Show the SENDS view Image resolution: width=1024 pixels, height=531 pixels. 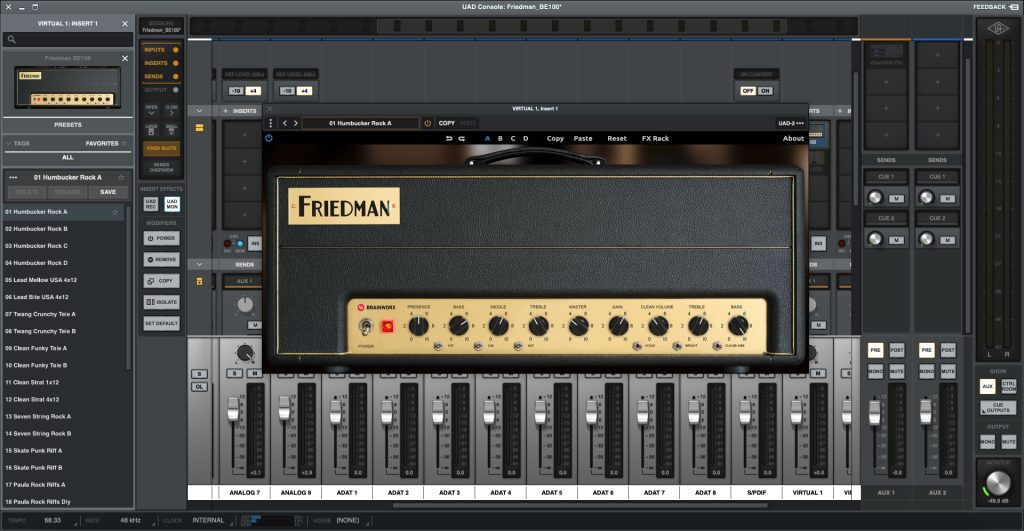tap(161, 76)
